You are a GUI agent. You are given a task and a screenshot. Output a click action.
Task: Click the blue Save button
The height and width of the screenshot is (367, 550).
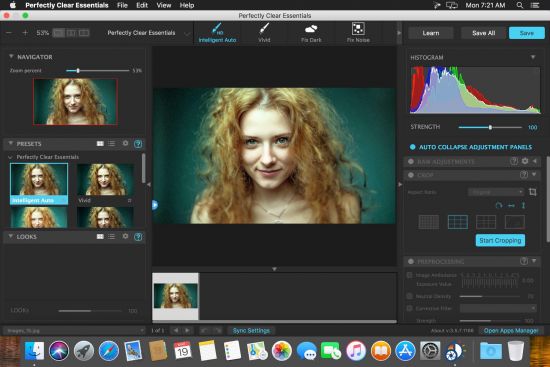[526, 33]
